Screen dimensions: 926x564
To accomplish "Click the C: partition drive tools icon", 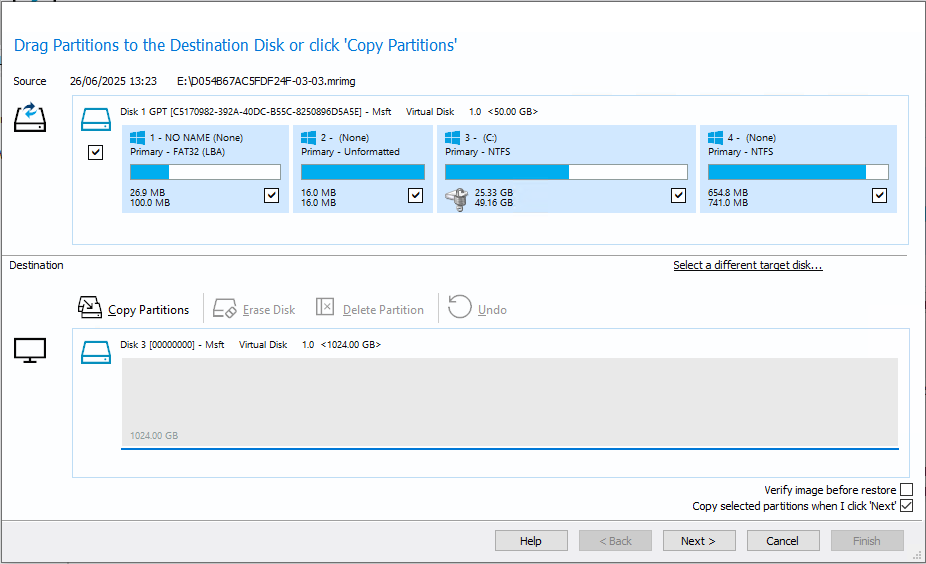I will [457, 199].
